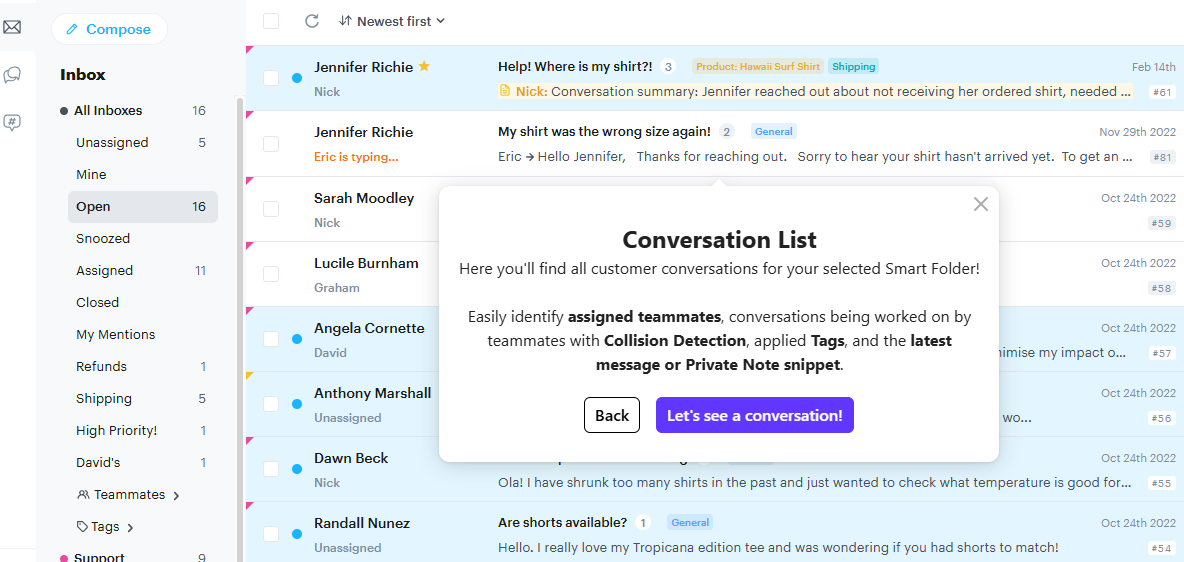The height and width of the screenshot is (562, 1184).
Task: Click the sidebar vertical scrollbar
Action: [240, 325]
